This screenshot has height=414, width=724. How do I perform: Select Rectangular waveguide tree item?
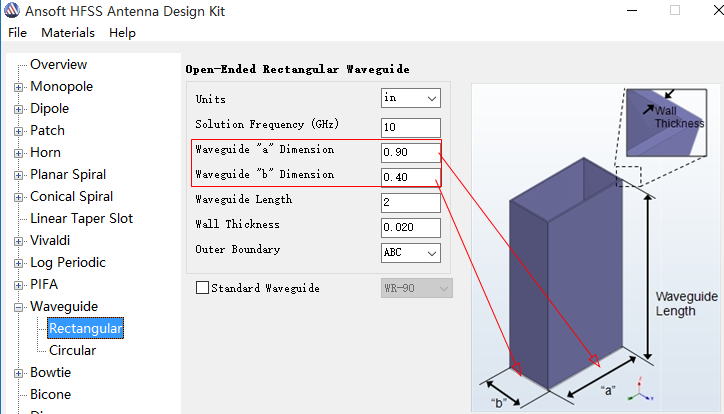pyautogui.click(x=85, y=328)
